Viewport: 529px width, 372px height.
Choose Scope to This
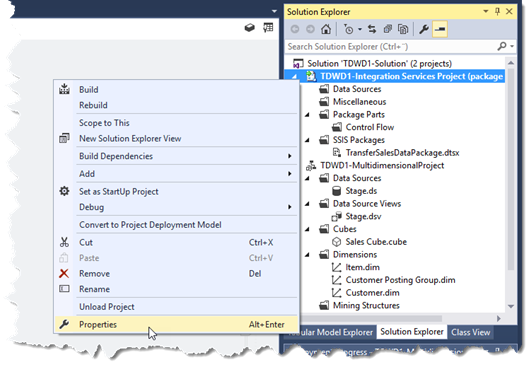point(176,123)
